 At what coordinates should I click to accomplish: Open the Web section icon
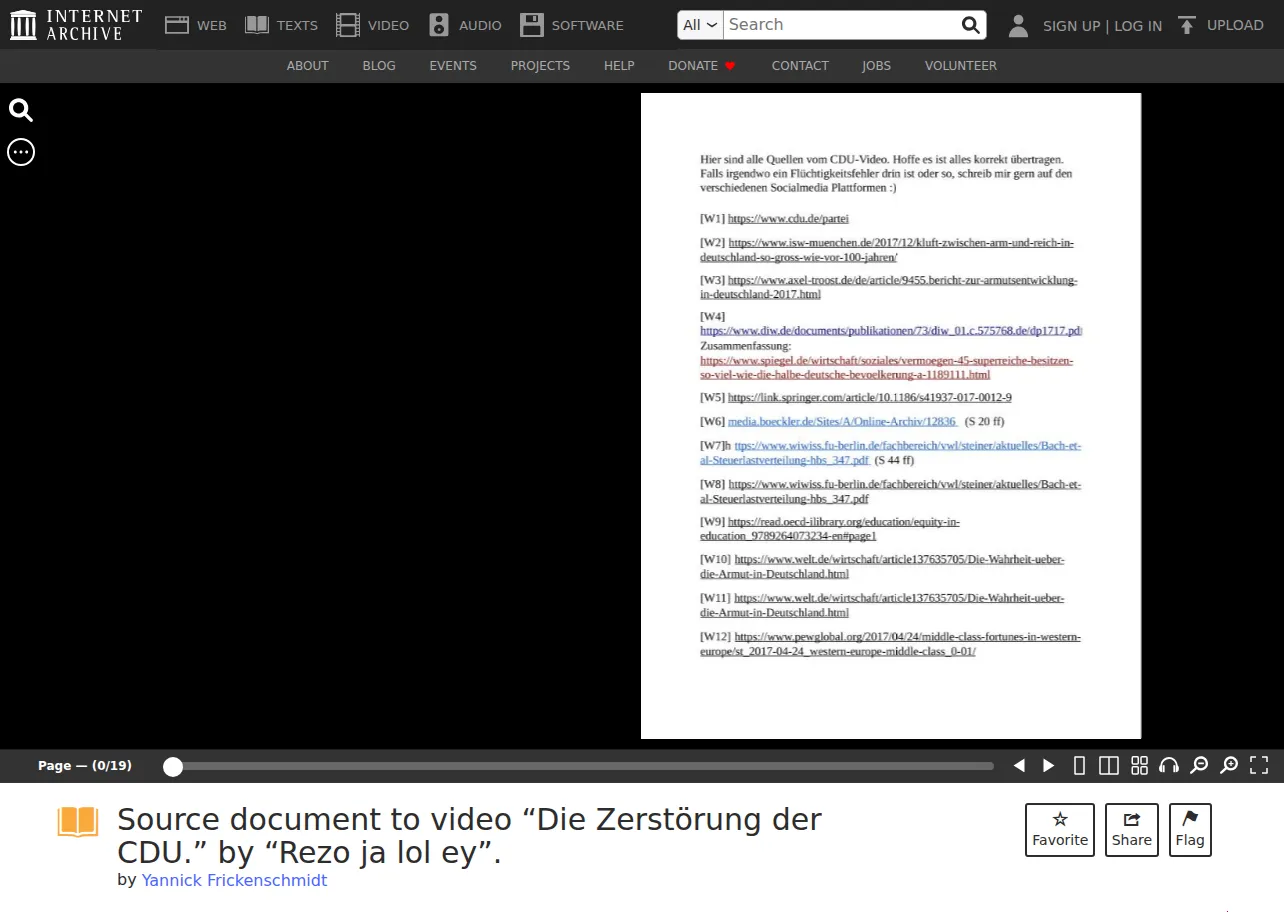pos(177,25)
